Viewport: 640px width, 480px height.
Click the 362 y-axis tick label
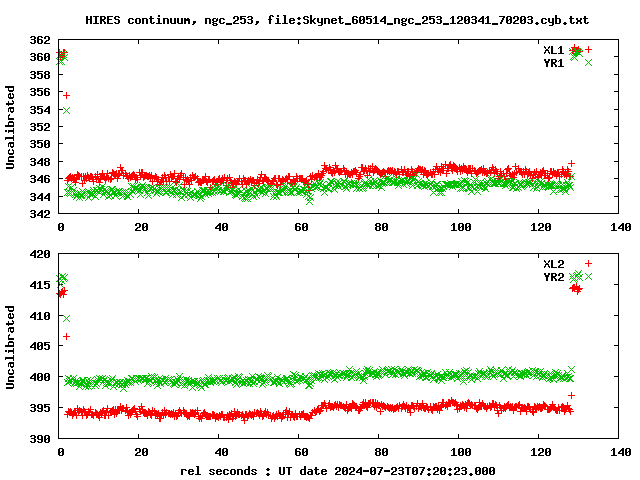40,40
